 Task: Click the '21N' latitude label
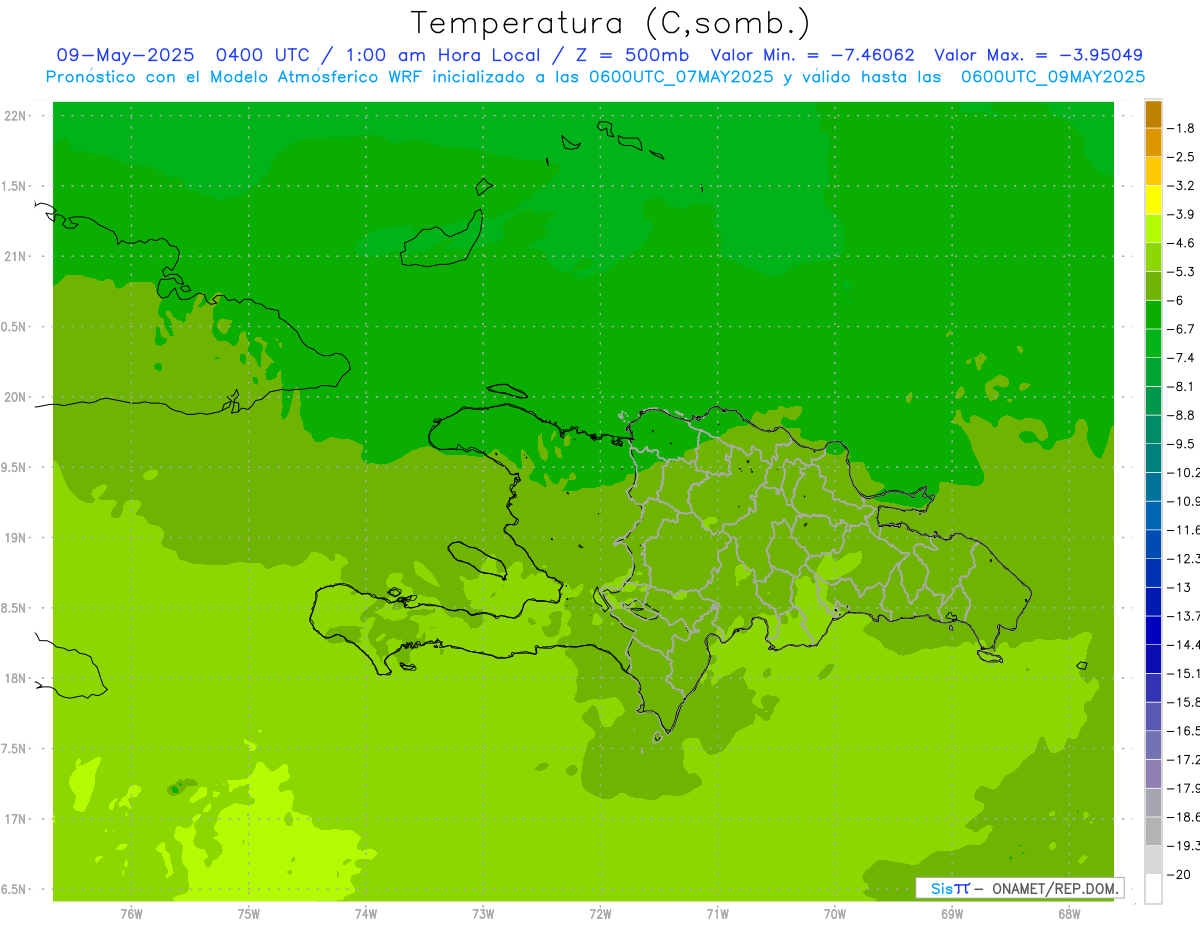(x=17, y=256)
